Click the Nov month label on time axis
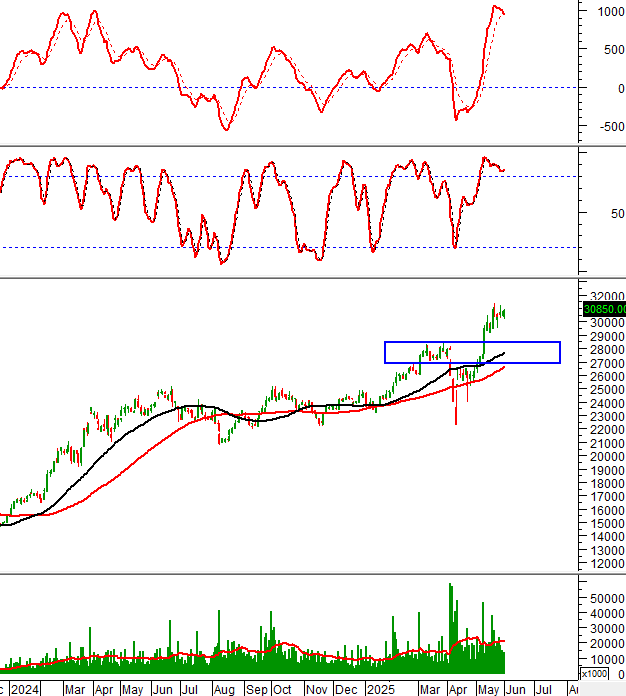 [x=317, y=690]
